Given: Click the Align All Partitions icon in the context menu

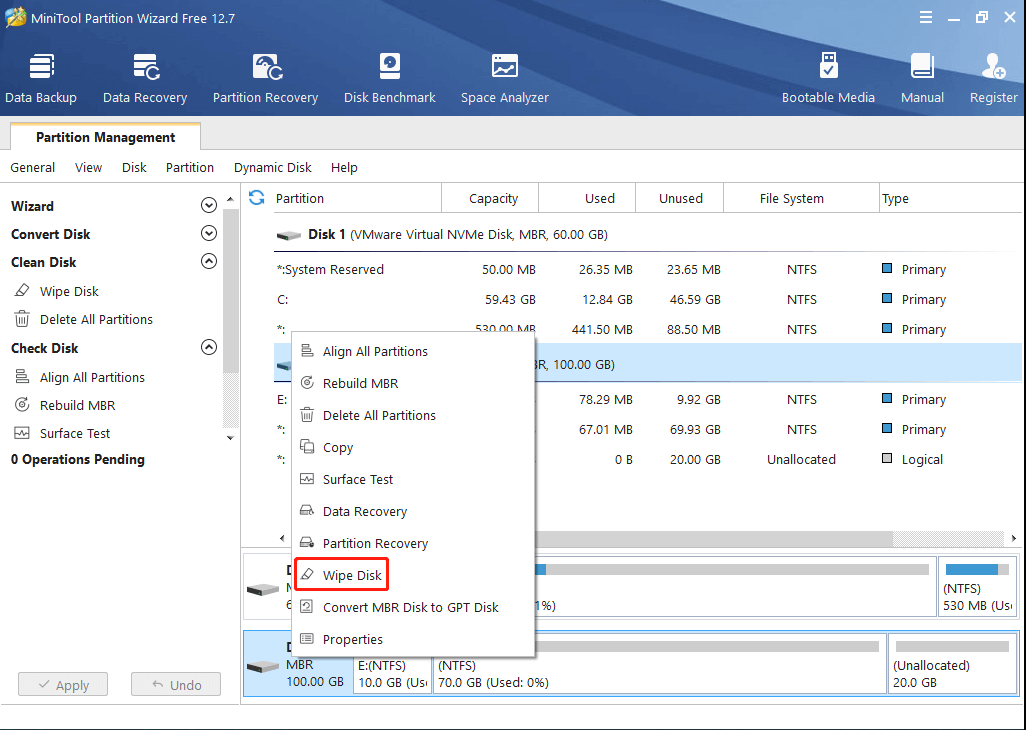Looking at the screenshot, I should [x=307, y=351].
